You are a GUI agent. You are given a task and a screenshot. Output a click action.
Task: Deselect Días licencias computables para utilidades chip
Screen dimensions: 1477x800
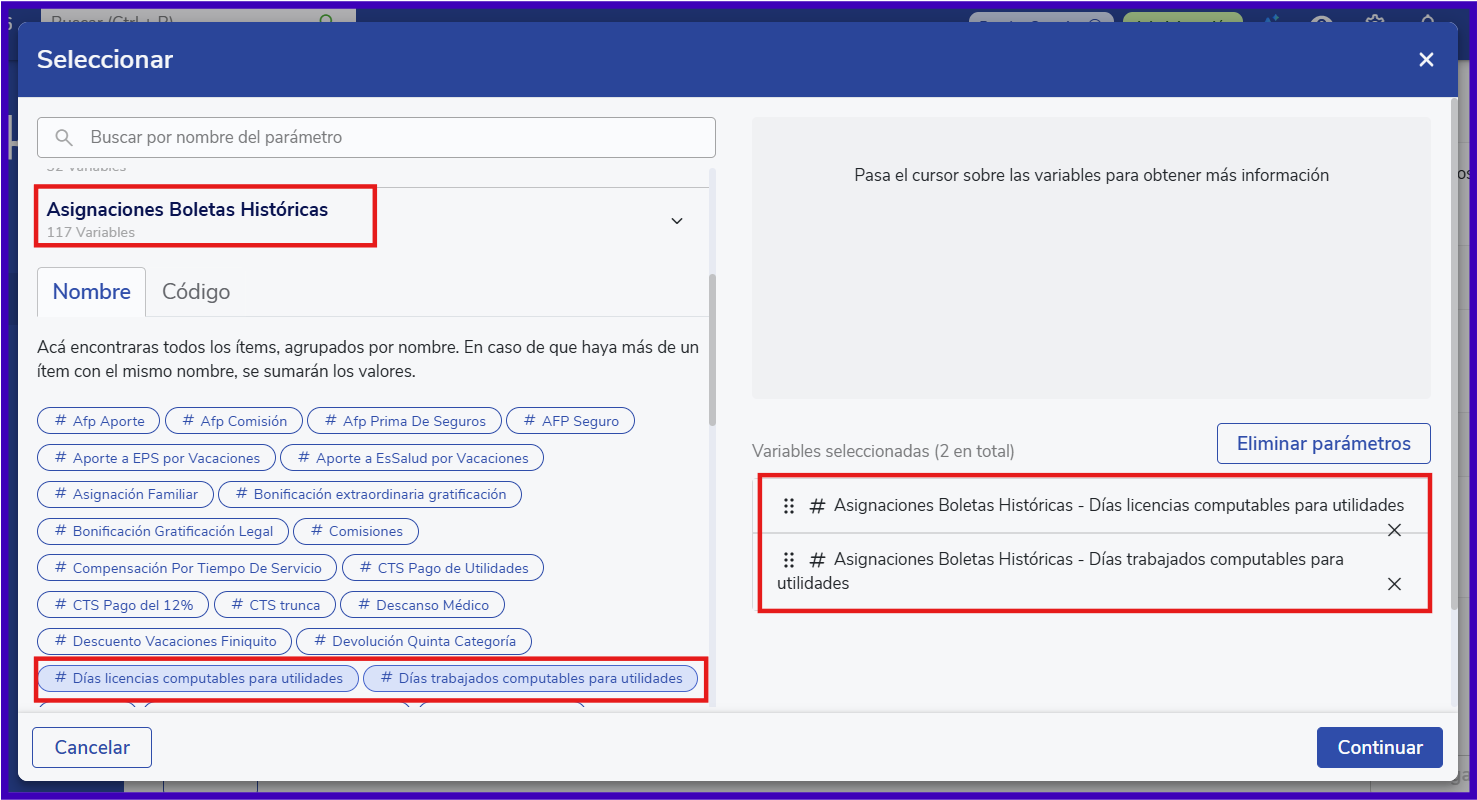197,678
